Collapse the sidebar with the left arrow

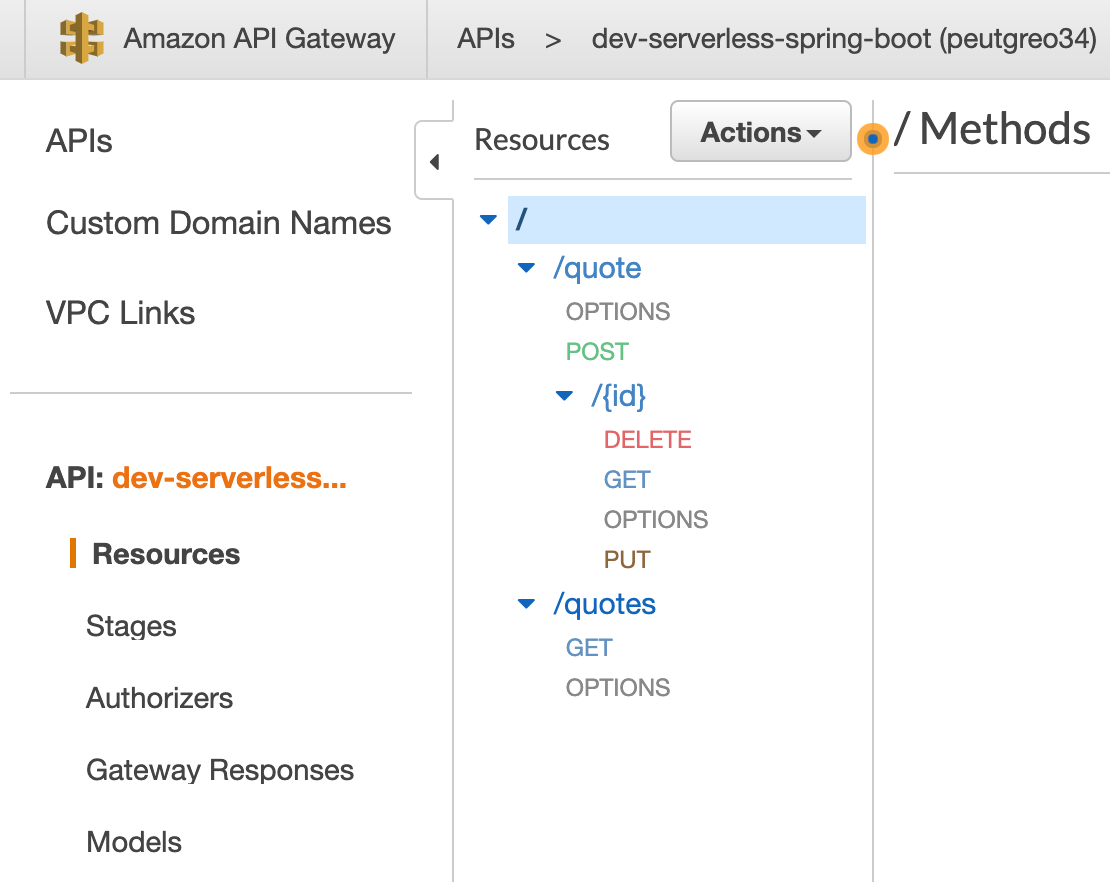[x=434, y=161]
